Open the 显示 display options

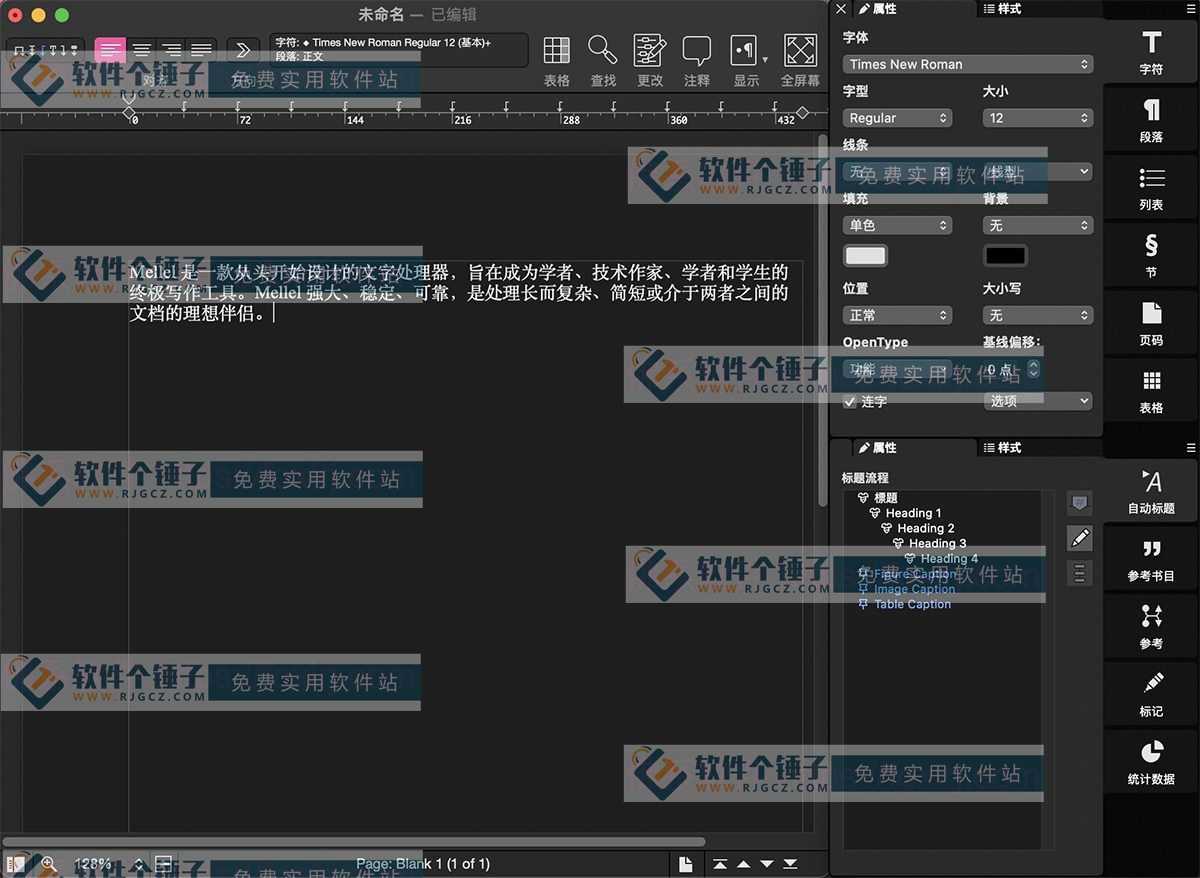tap(746, 60)
